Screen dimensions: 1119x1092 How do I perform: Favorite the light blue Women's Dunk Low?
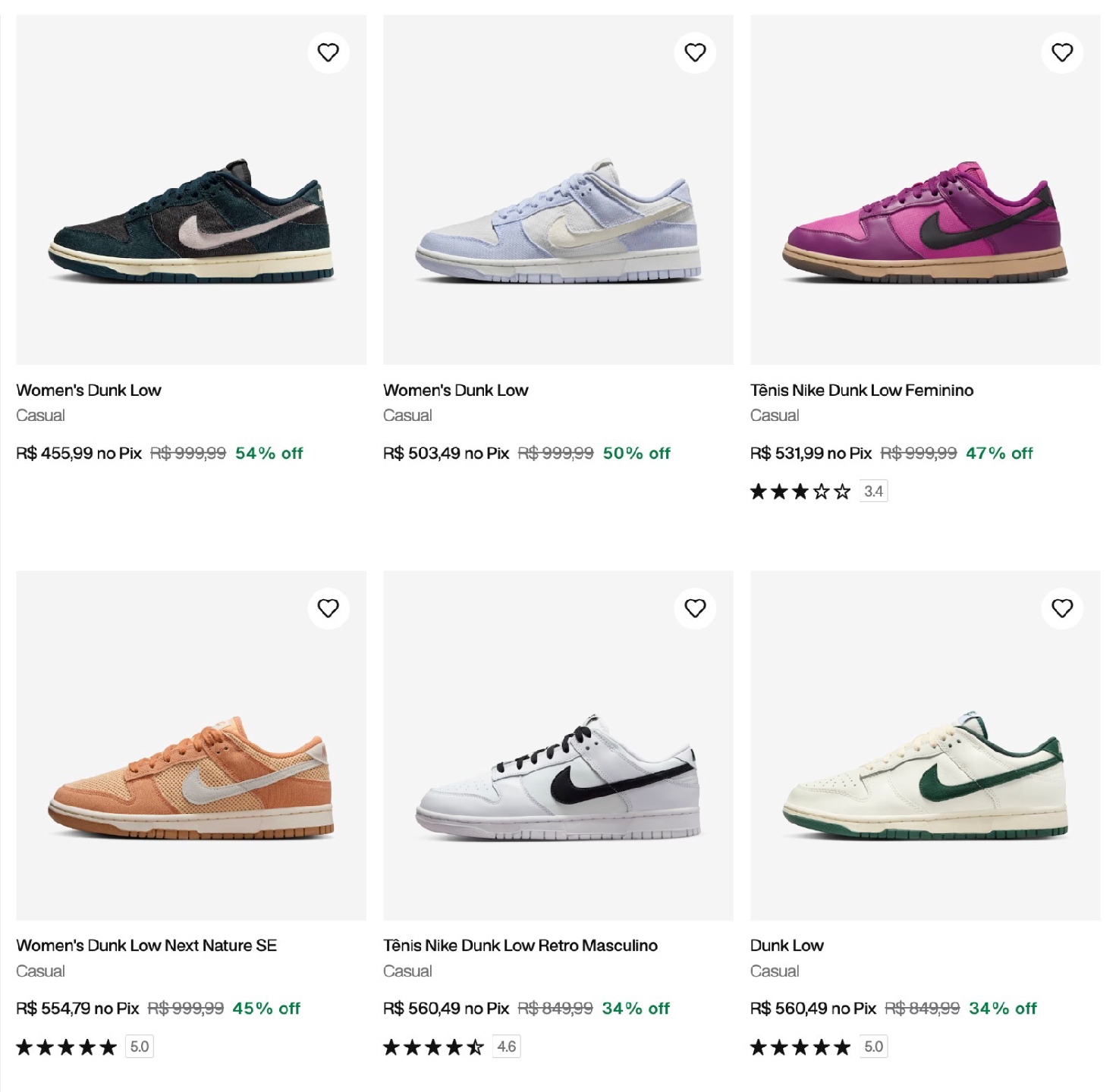point(695,52)
